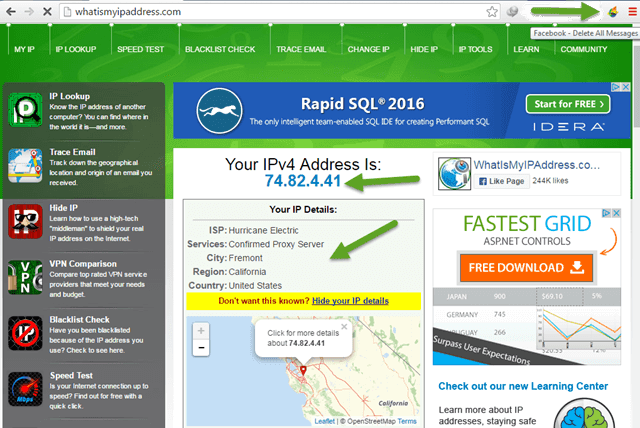Click the IP Lookup sidebar heading
Screen dimensions: 640x428
[69, 96]
